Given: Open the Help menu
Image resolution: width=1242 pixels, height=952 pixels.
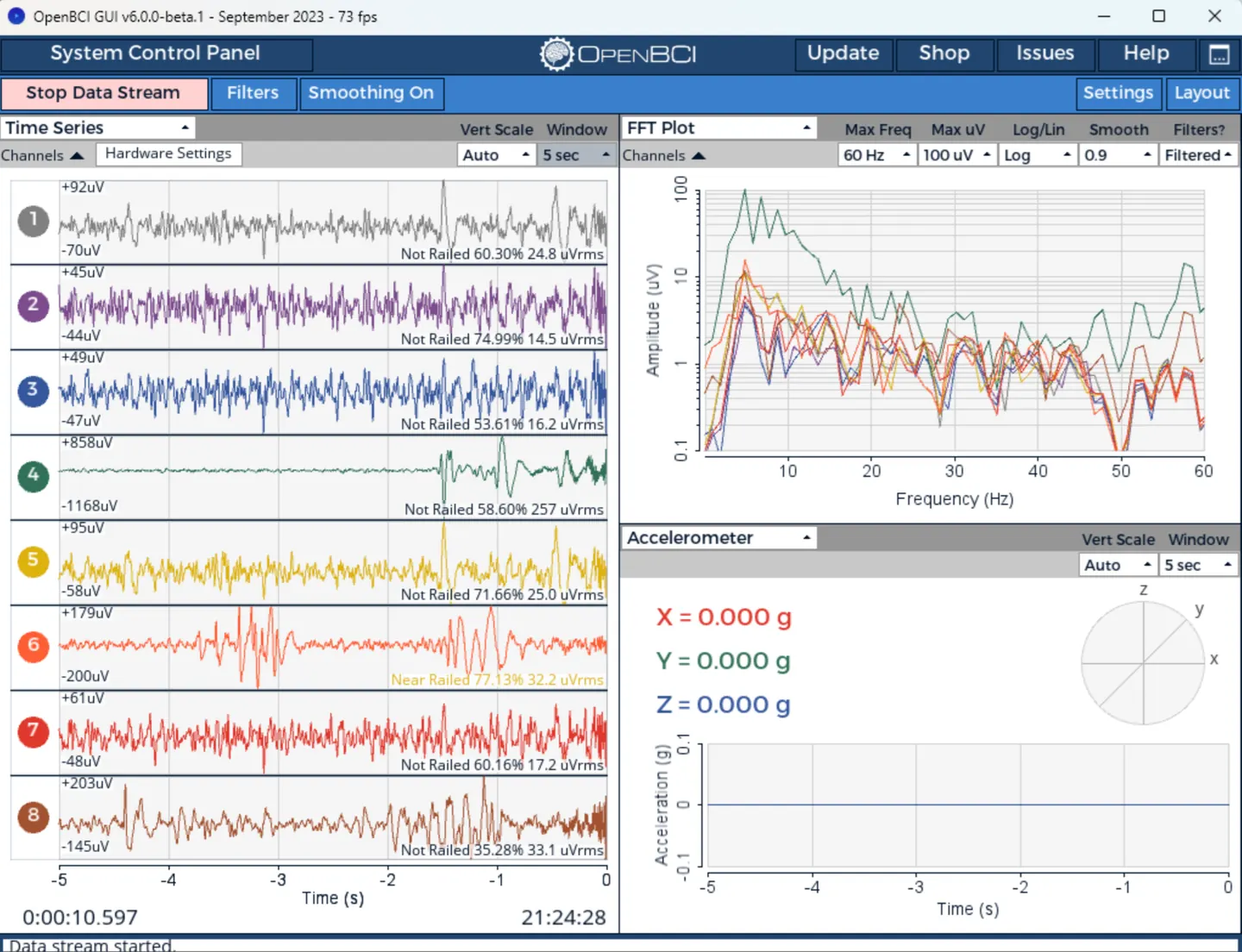Looking at the screenshot, I should tap(1146, 53).
